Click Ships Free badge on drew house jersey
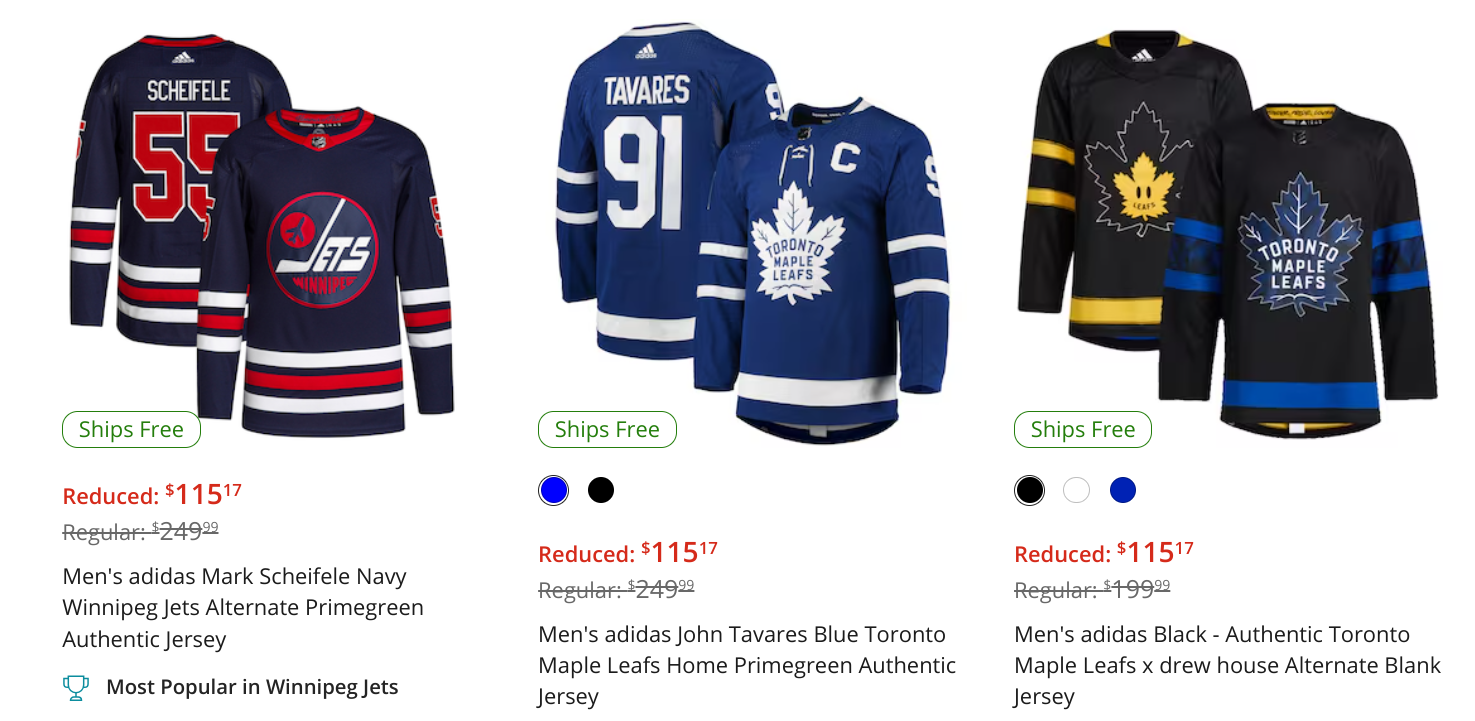 (1083, 430)
